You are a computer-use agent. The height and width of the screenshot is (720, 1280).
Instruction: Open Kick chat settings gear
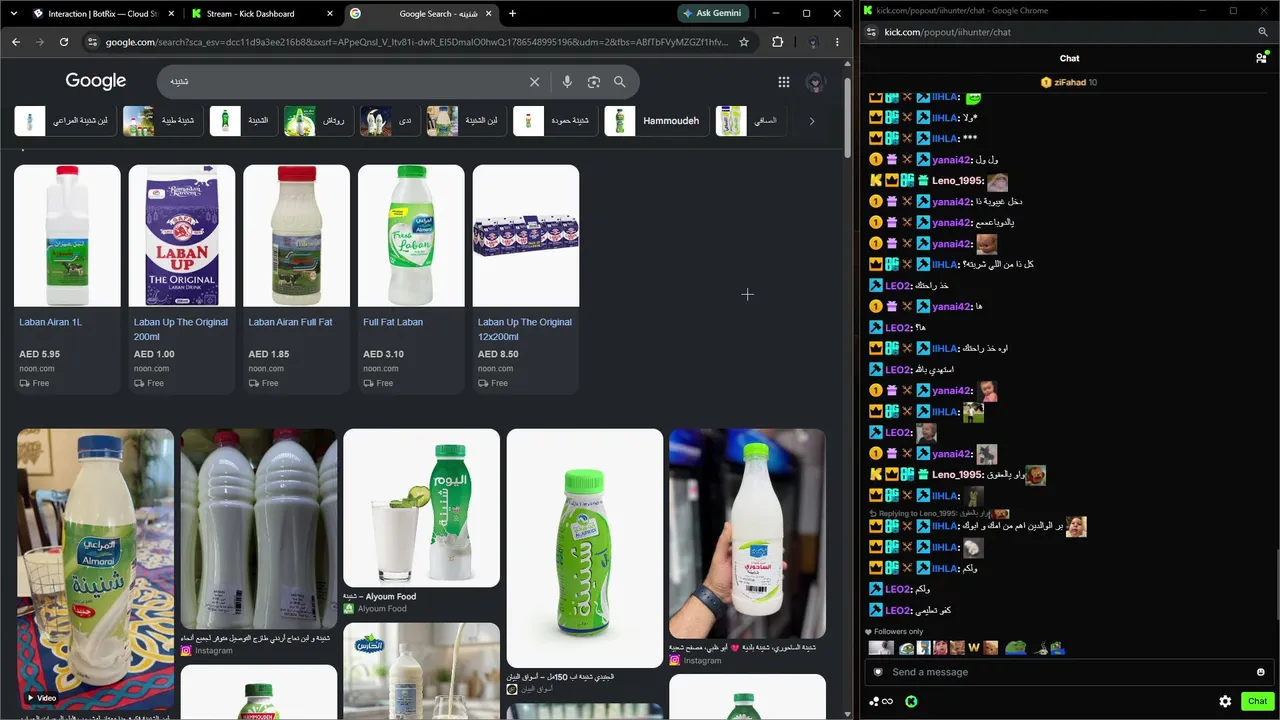[1225, 701]
